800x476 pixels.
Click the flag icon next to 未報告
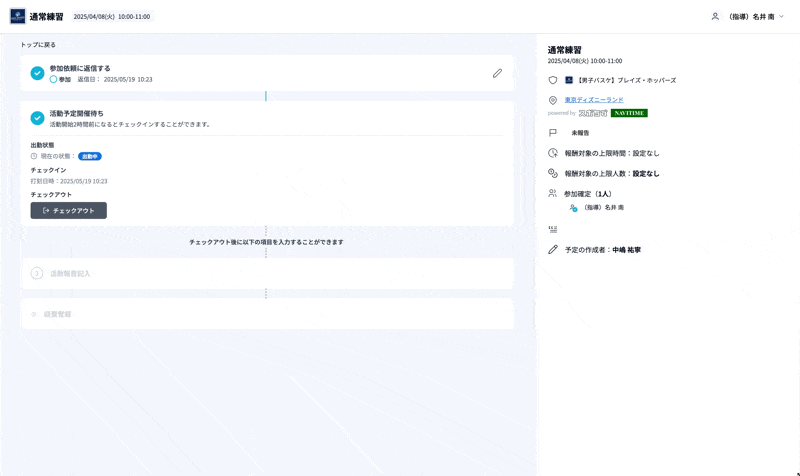click(553, 132)
